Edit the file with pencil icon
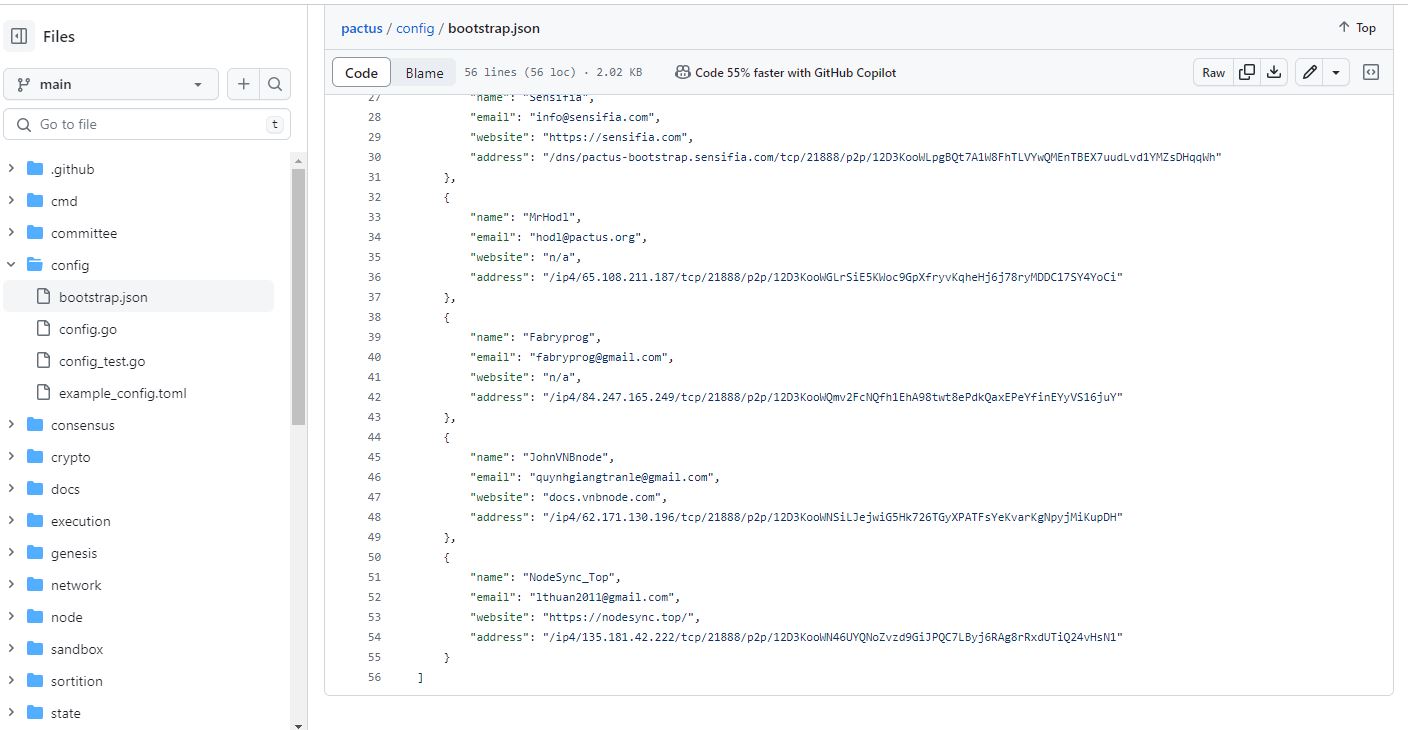This screenshot has height=730, width=1408. (1309, 73)
